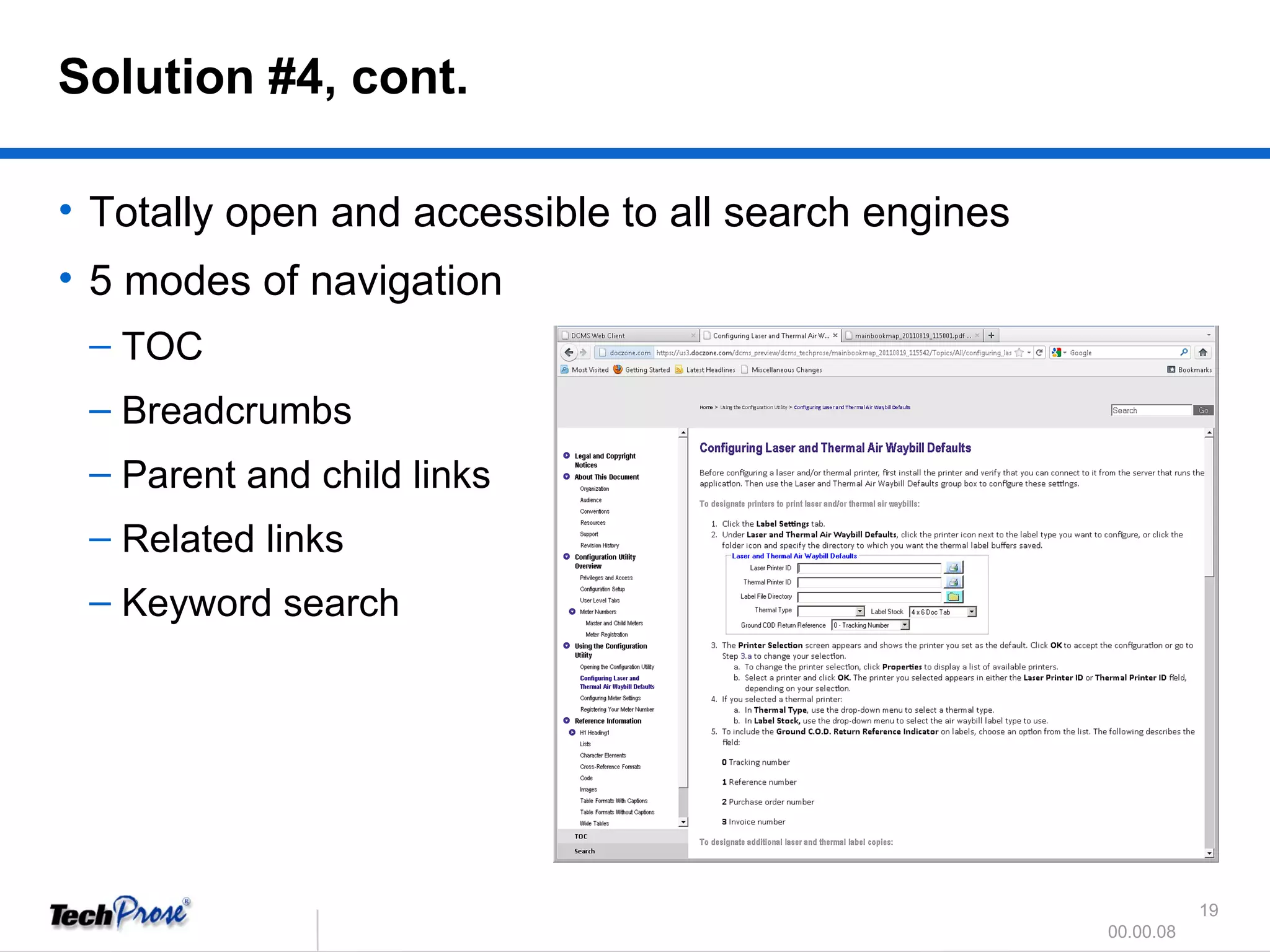Viewport: 1270px width, 952px height.
Task: Collapse the Using the Configuration Utility bullet
Action: click(x=566, y=646)
